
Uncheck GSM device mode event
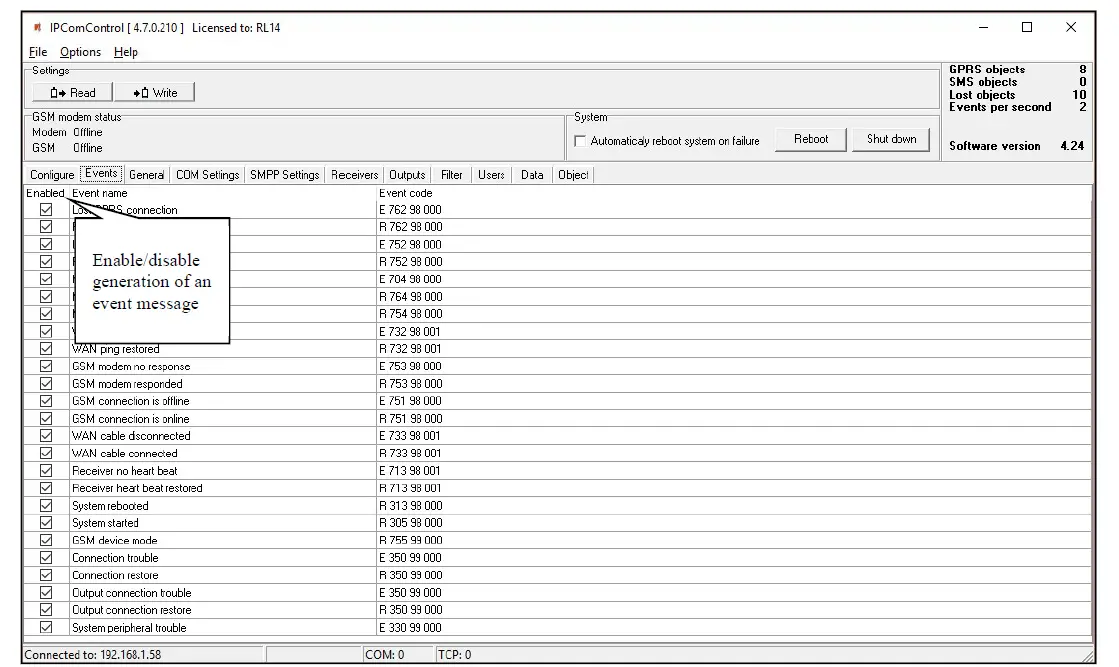46,540
